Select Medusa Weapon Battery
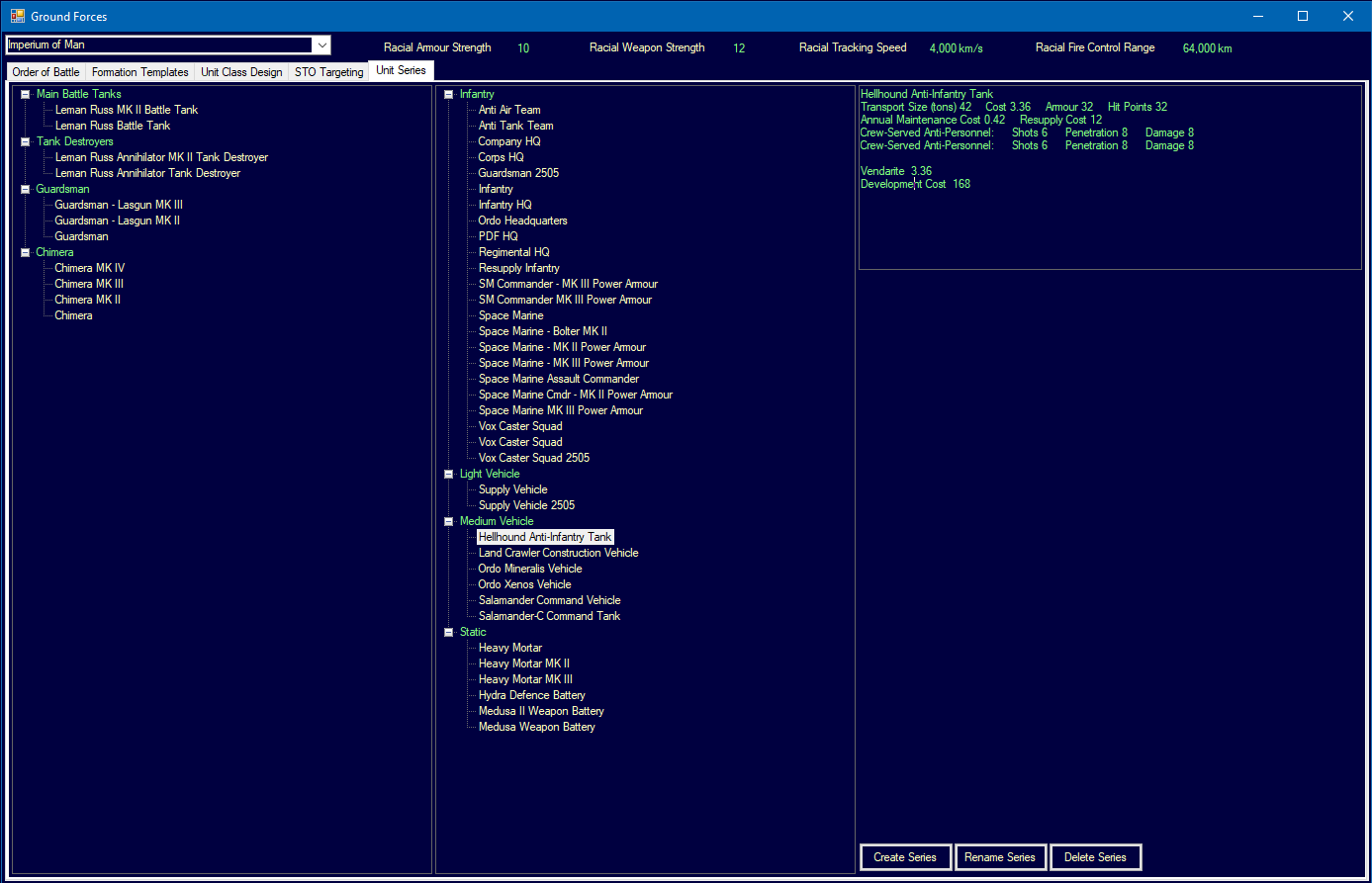Screen dimensions: 1372x883 tap(537, 727)
